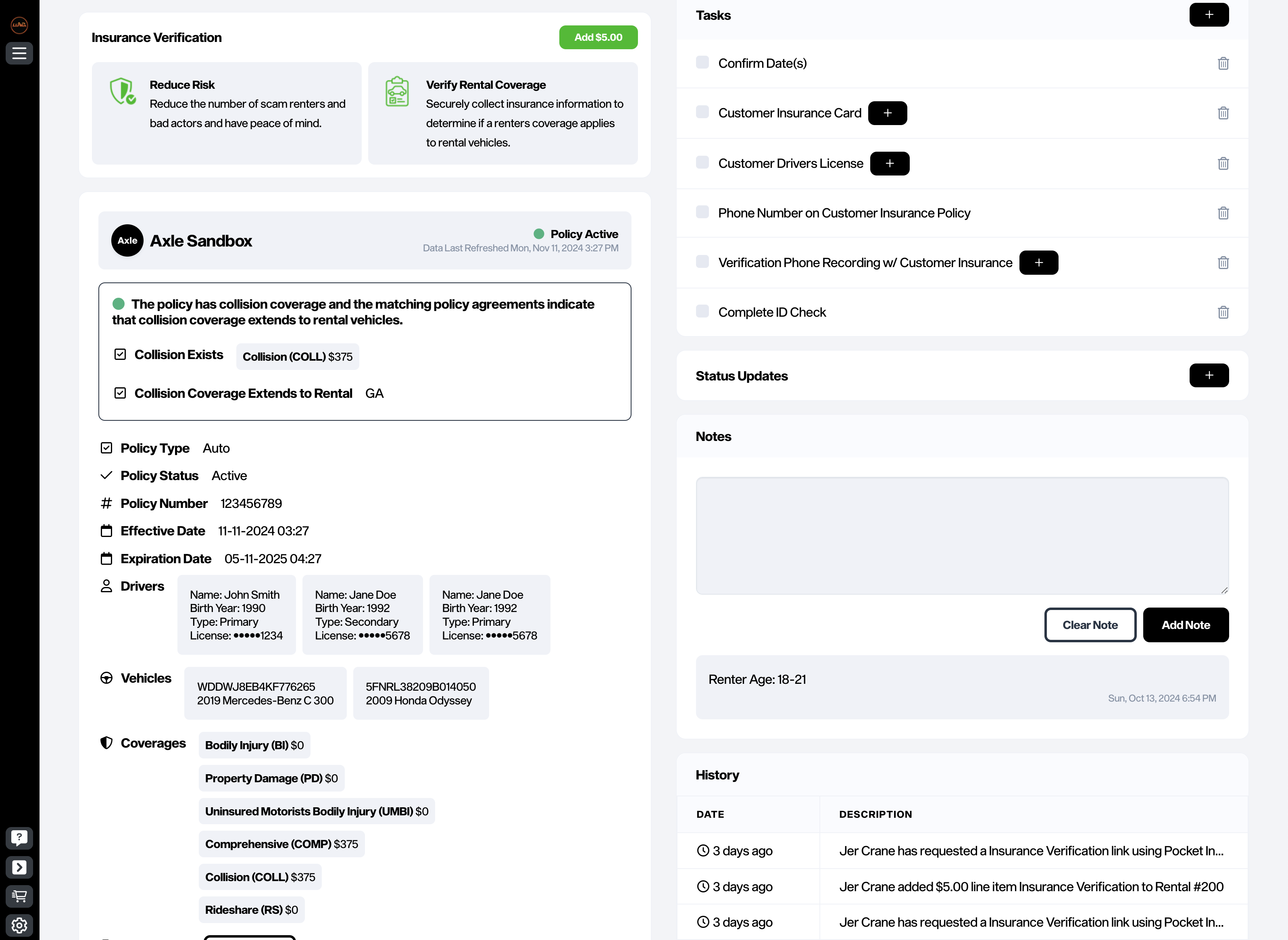Check the Confirm Date(s) checkbox

coord(702,63)
